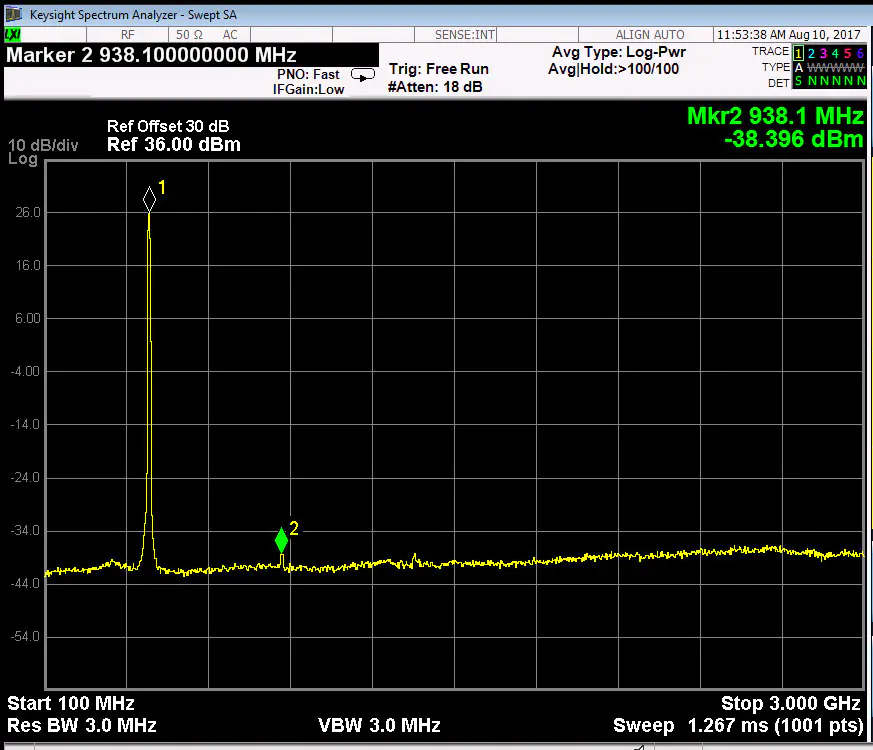Click the trace 1 detector S indicator
Image resolution: width=873 pixels, height=750 pixels.
(x=799, y=81)
